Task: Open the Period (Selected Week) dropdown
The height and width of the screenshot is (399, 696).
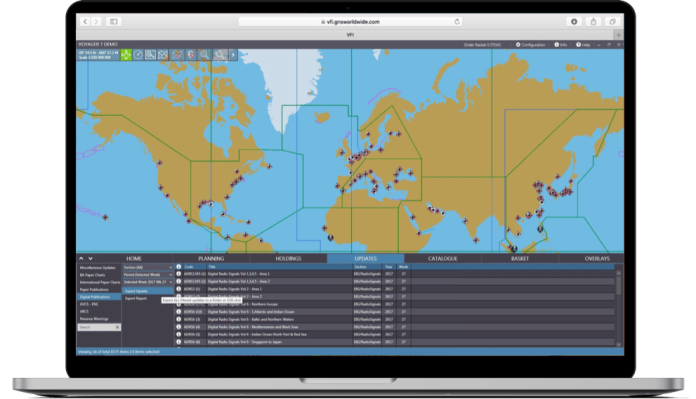Action: point(148,275)
